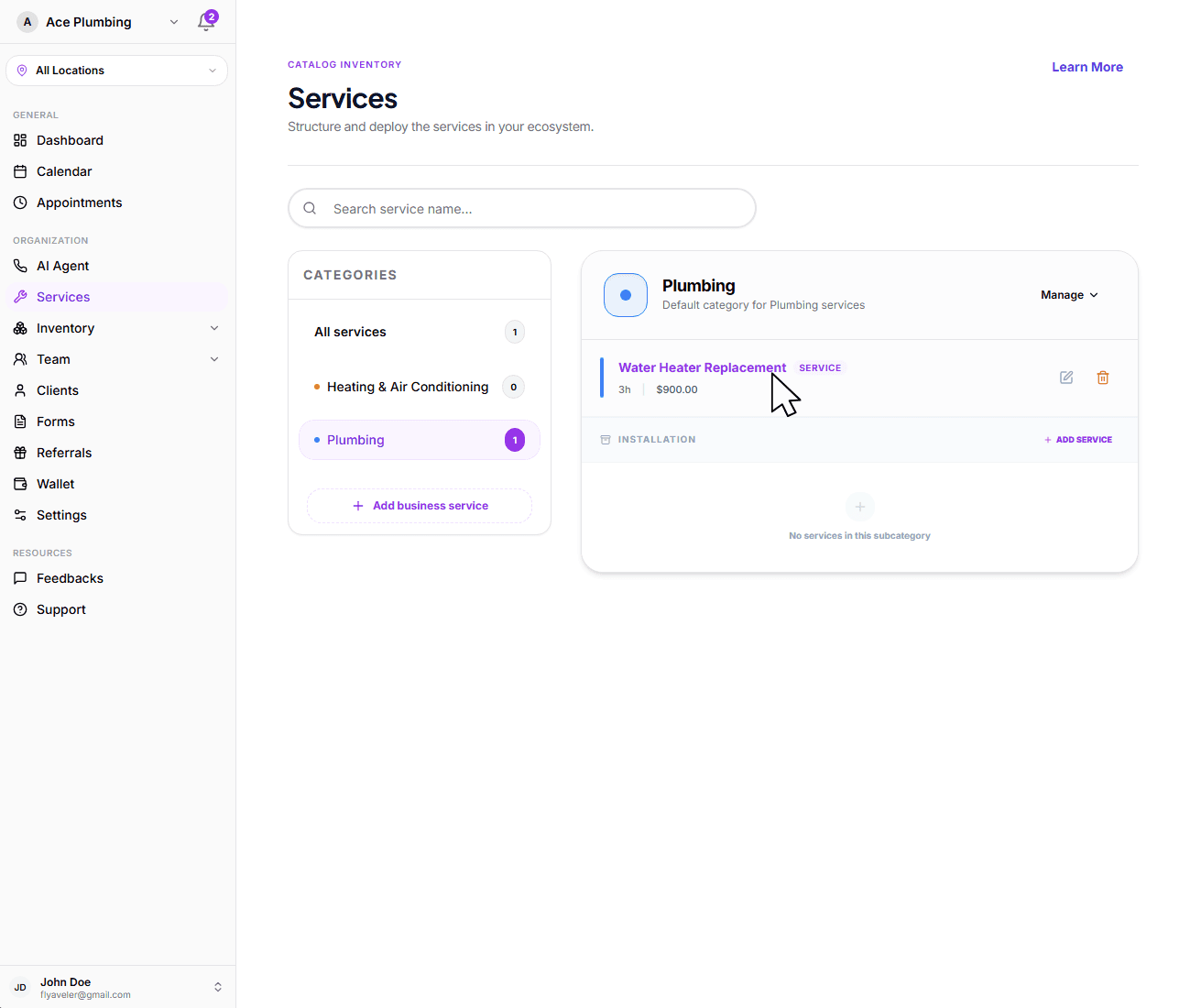Expand the Team sidebar section

(53, 359)
